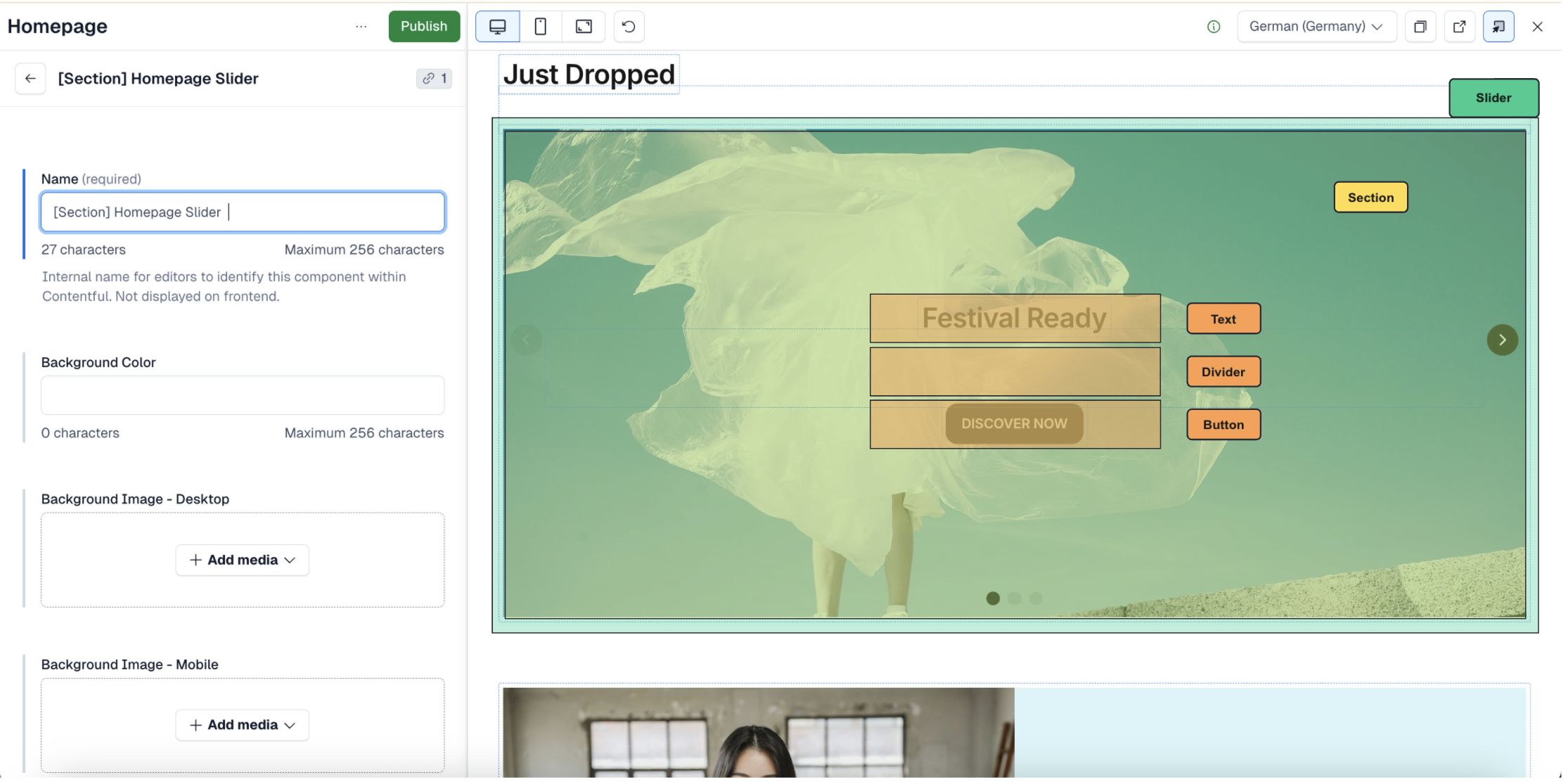Select the fullscreen viewport icon
1568x782 pixels.
coord(584,27)
